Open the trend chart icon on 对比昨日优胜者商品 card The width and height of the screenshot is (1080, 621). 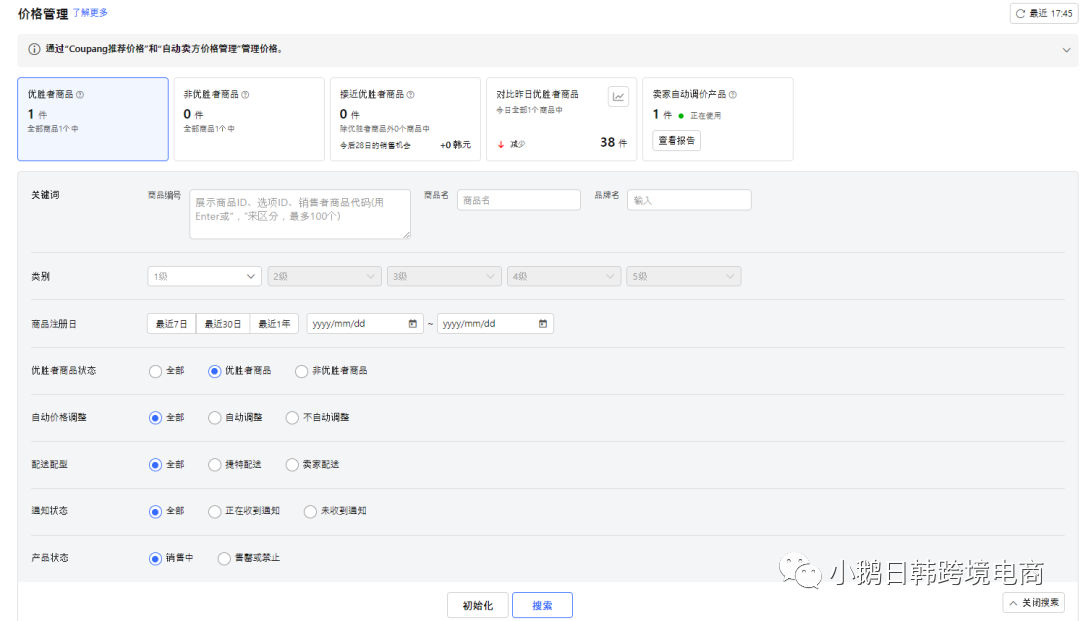pos(618,96)
